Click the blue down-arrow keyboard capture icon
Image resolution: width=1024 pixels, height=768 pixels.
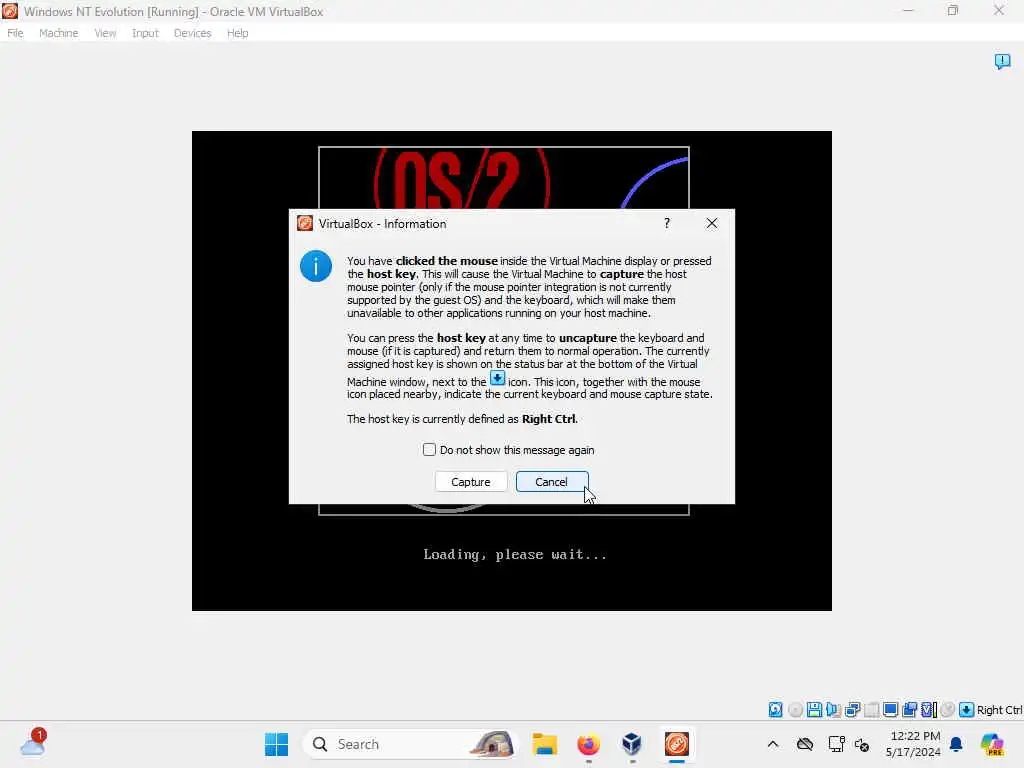(x=967, y=710)
